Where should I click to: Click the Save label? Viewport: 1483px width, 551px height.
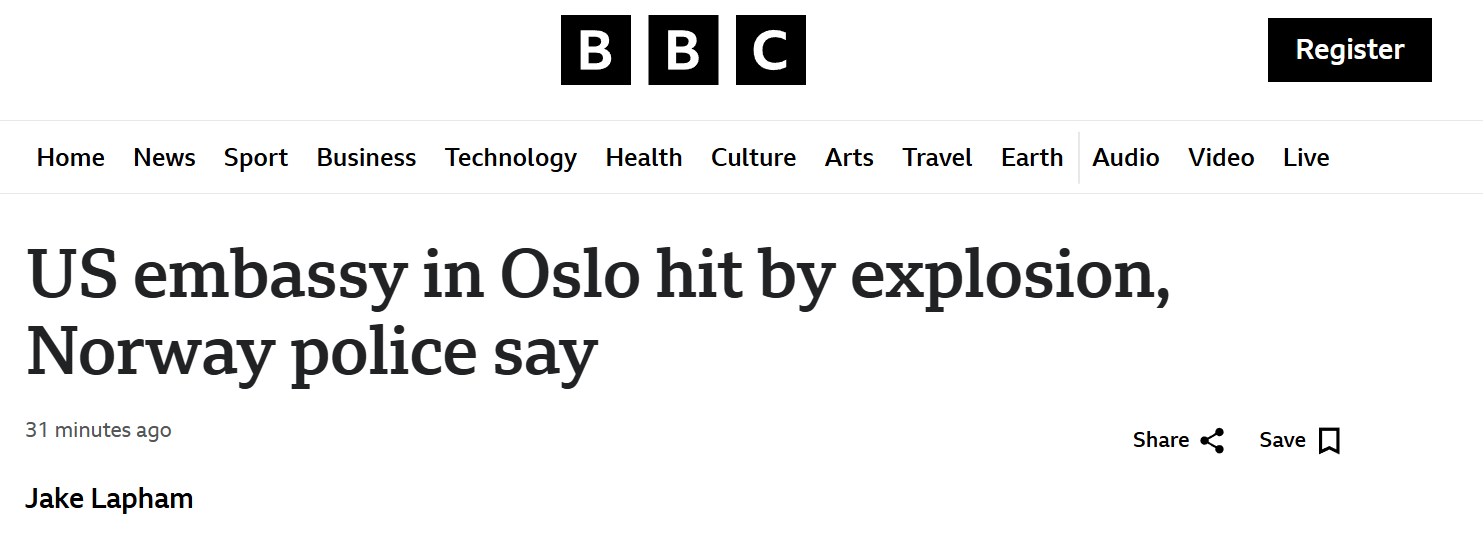tap(1282, 441)
